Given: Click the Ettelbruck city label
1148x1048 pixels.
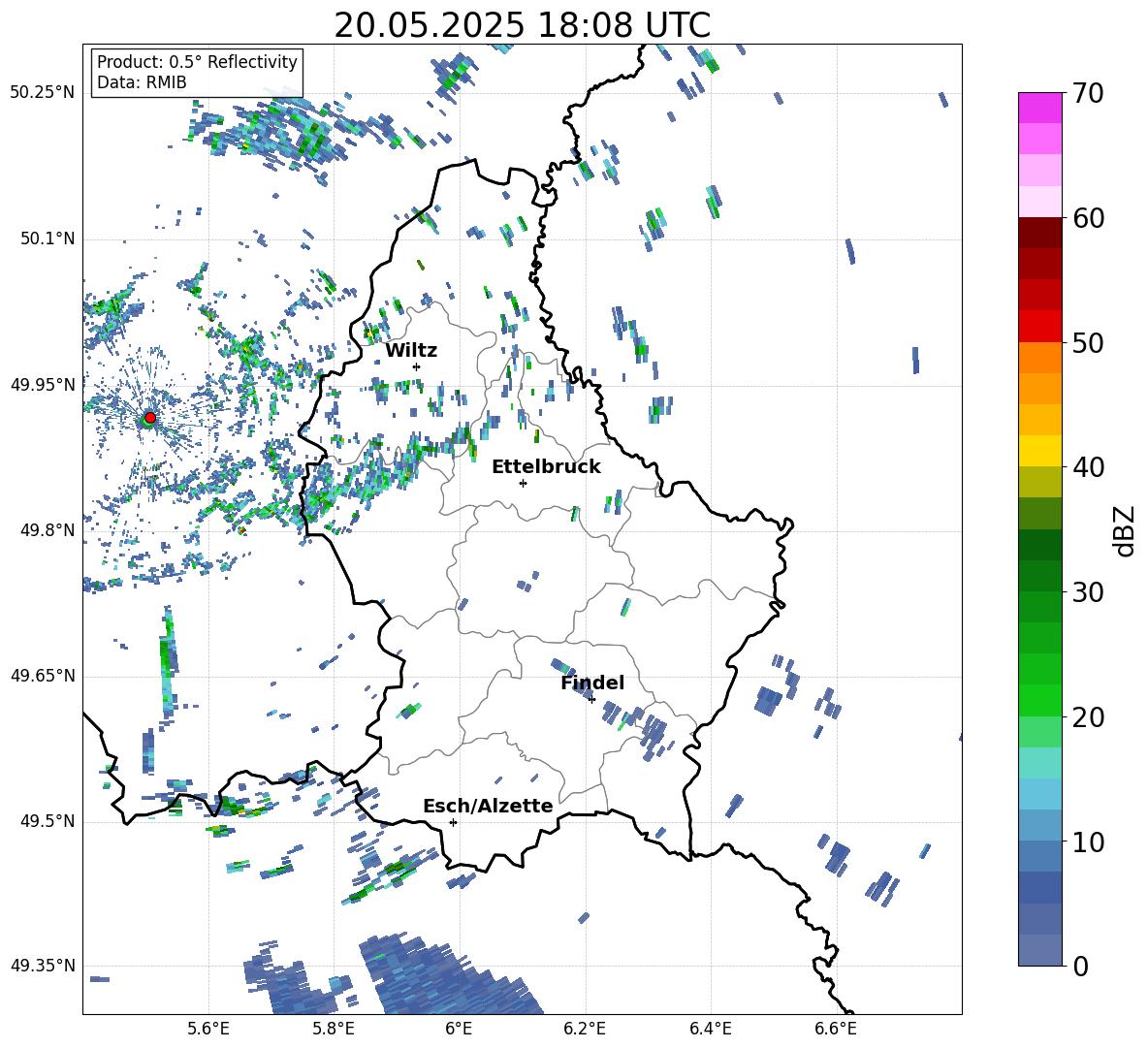Looking at the screenshot, I should coord(546,467).
